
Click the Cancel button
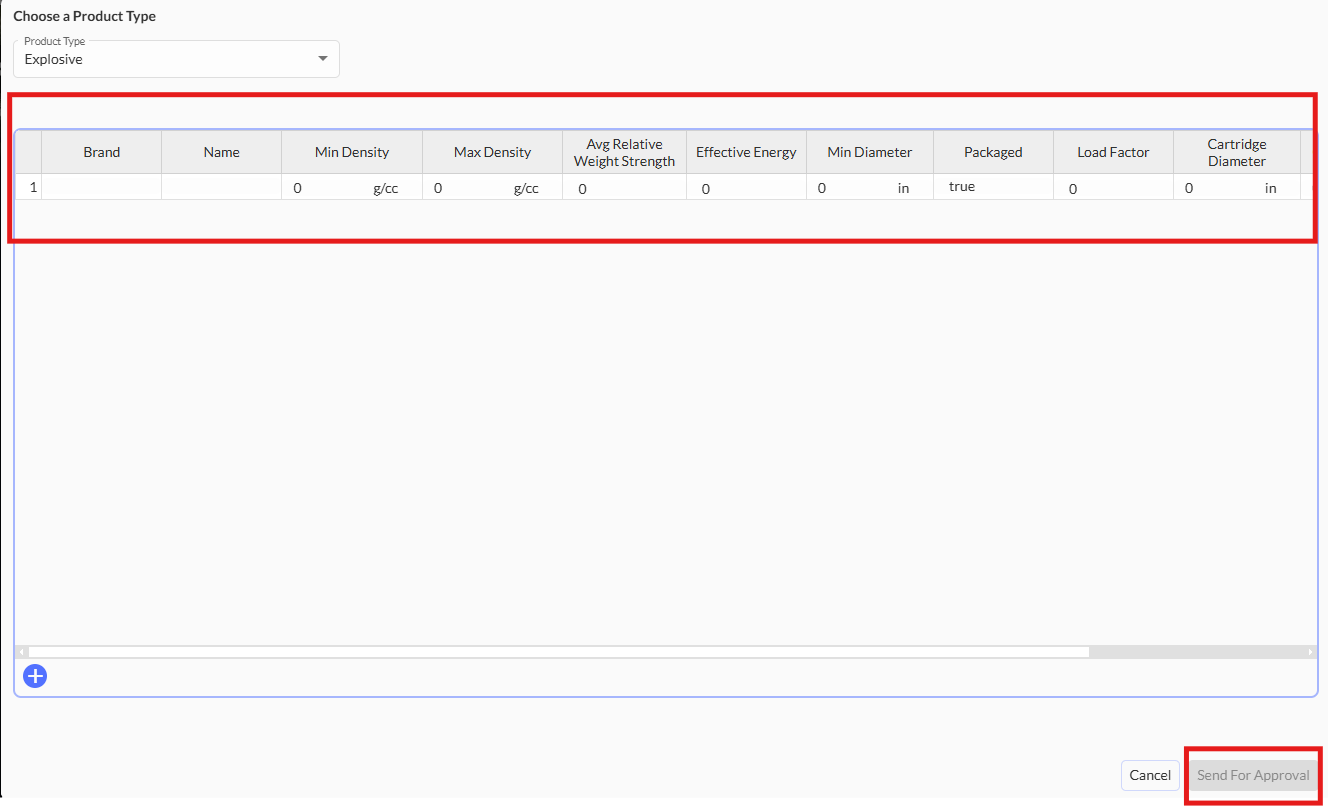[x=1149, y=775]
